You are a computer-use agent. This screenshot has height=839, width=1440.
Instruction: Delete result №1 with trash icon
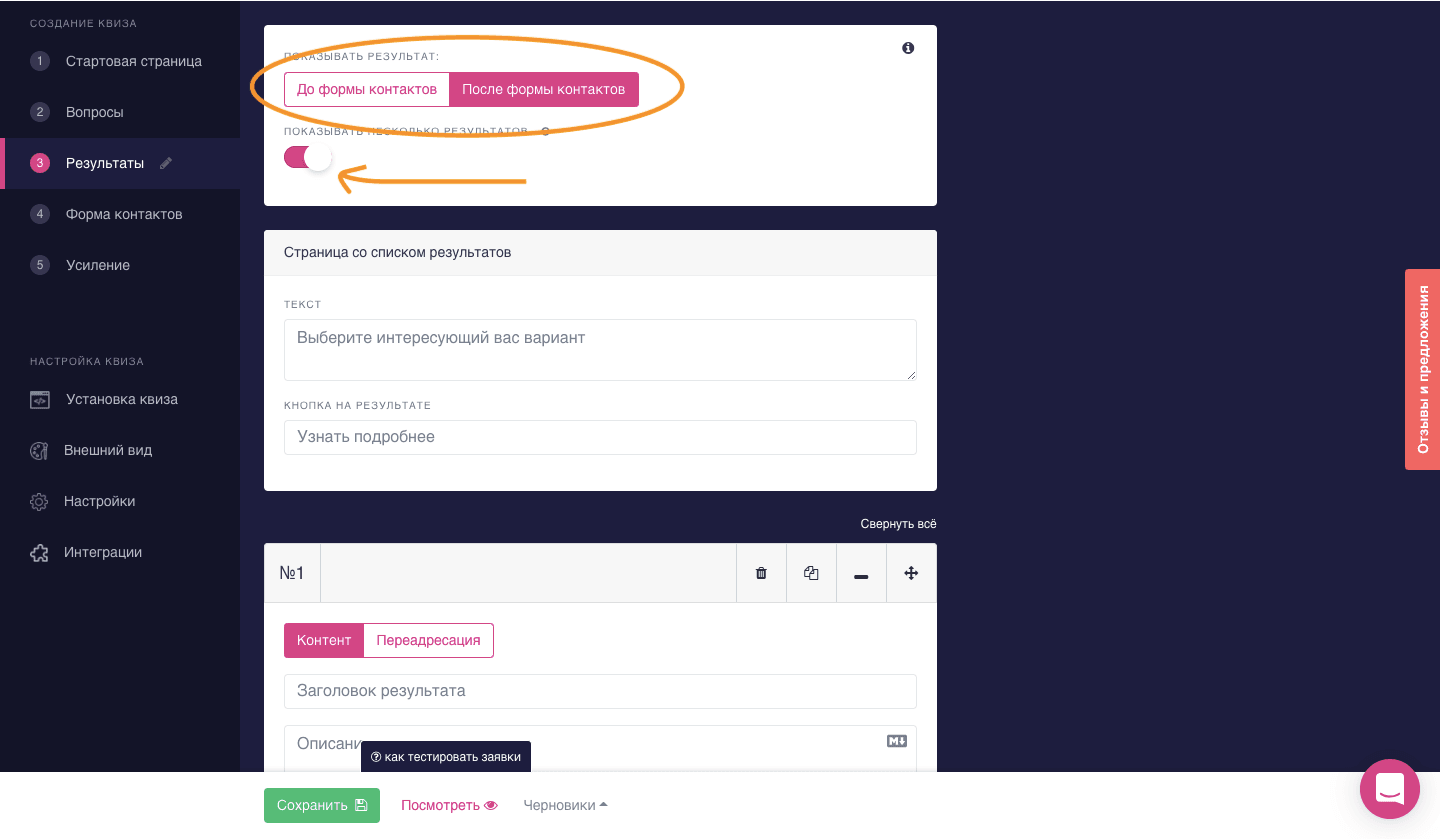761,573
